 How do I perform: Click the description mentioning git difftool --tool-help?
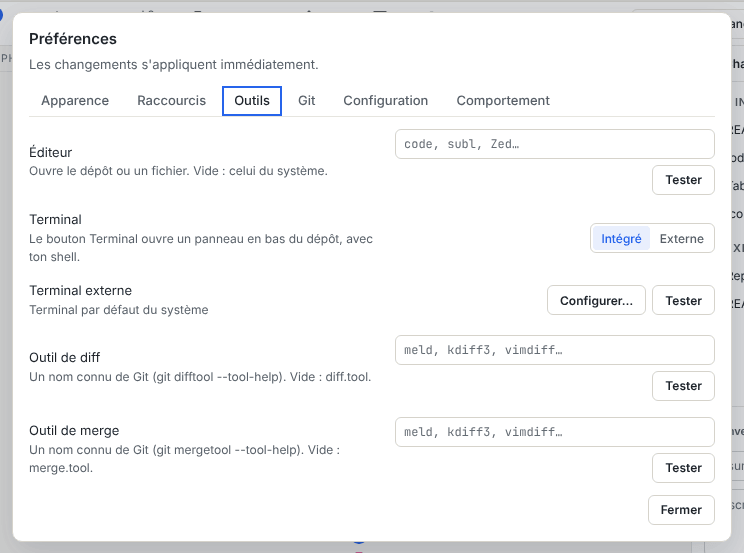[x=200, y=377]
